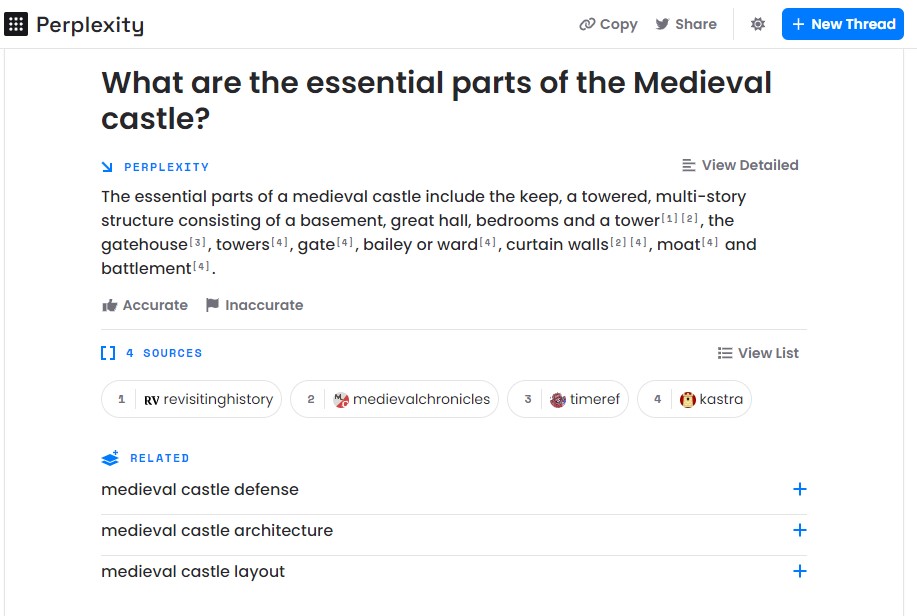Expand medieval castle defense plus icon
917x616 pixels.
point(799,489)
